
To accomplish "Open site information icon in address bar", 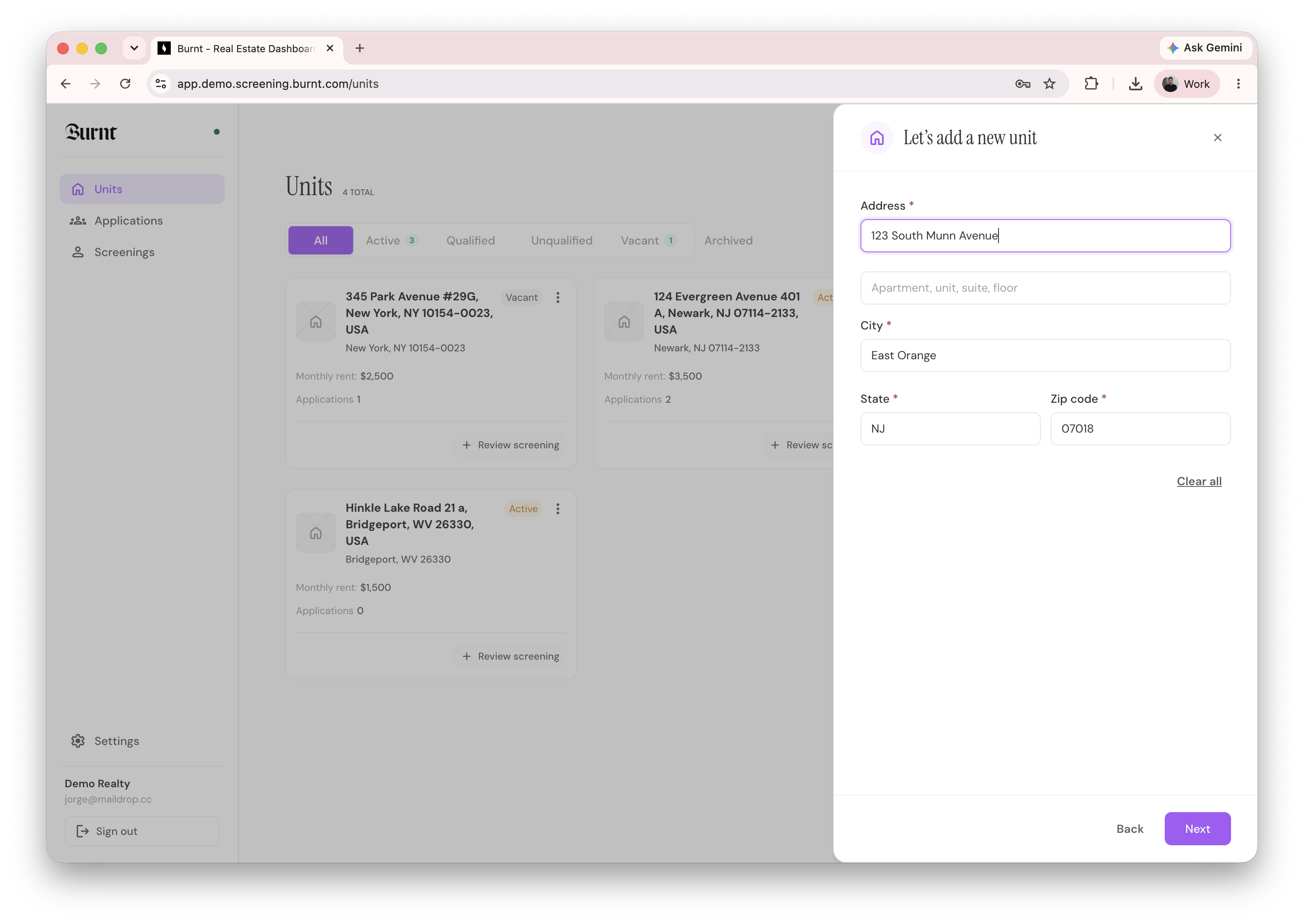I will (161, 84).
